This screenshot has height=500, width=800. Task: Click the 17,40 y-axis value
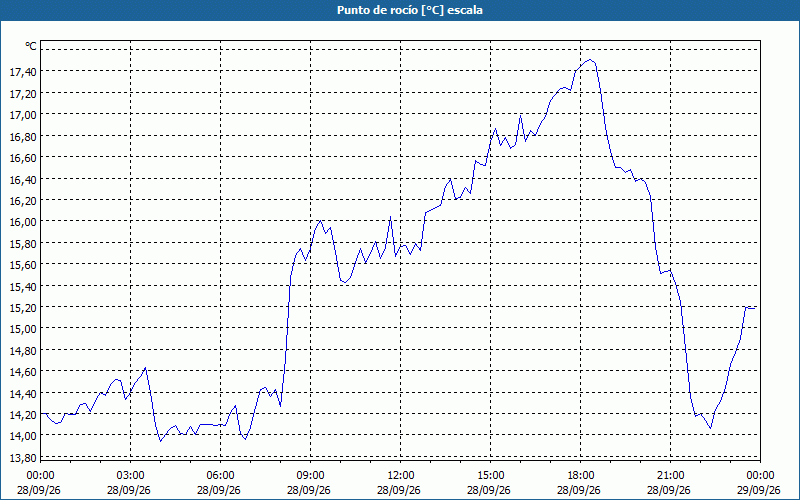tap(23, 72)
